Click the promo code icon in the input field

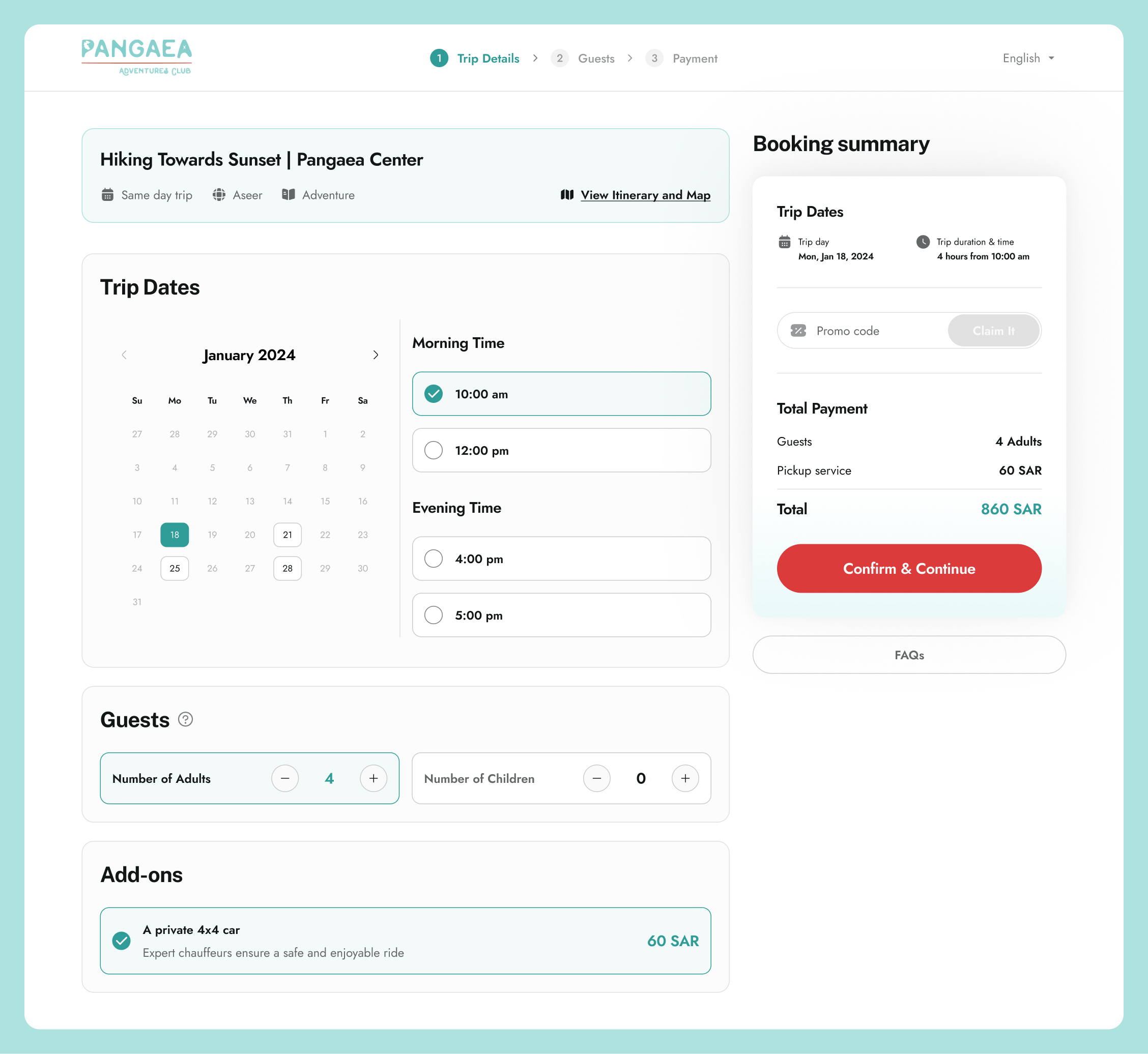click(x=797, y=330)
